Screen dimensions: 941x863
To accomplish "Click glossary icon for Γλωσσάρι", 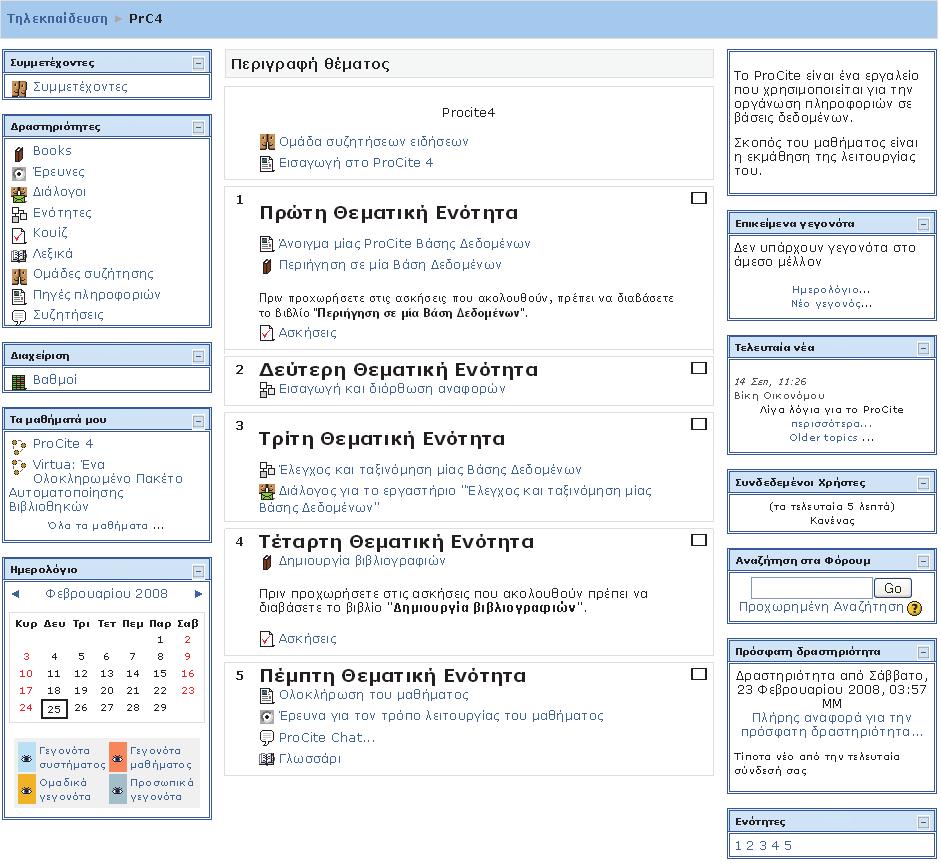I will [267, 759].
